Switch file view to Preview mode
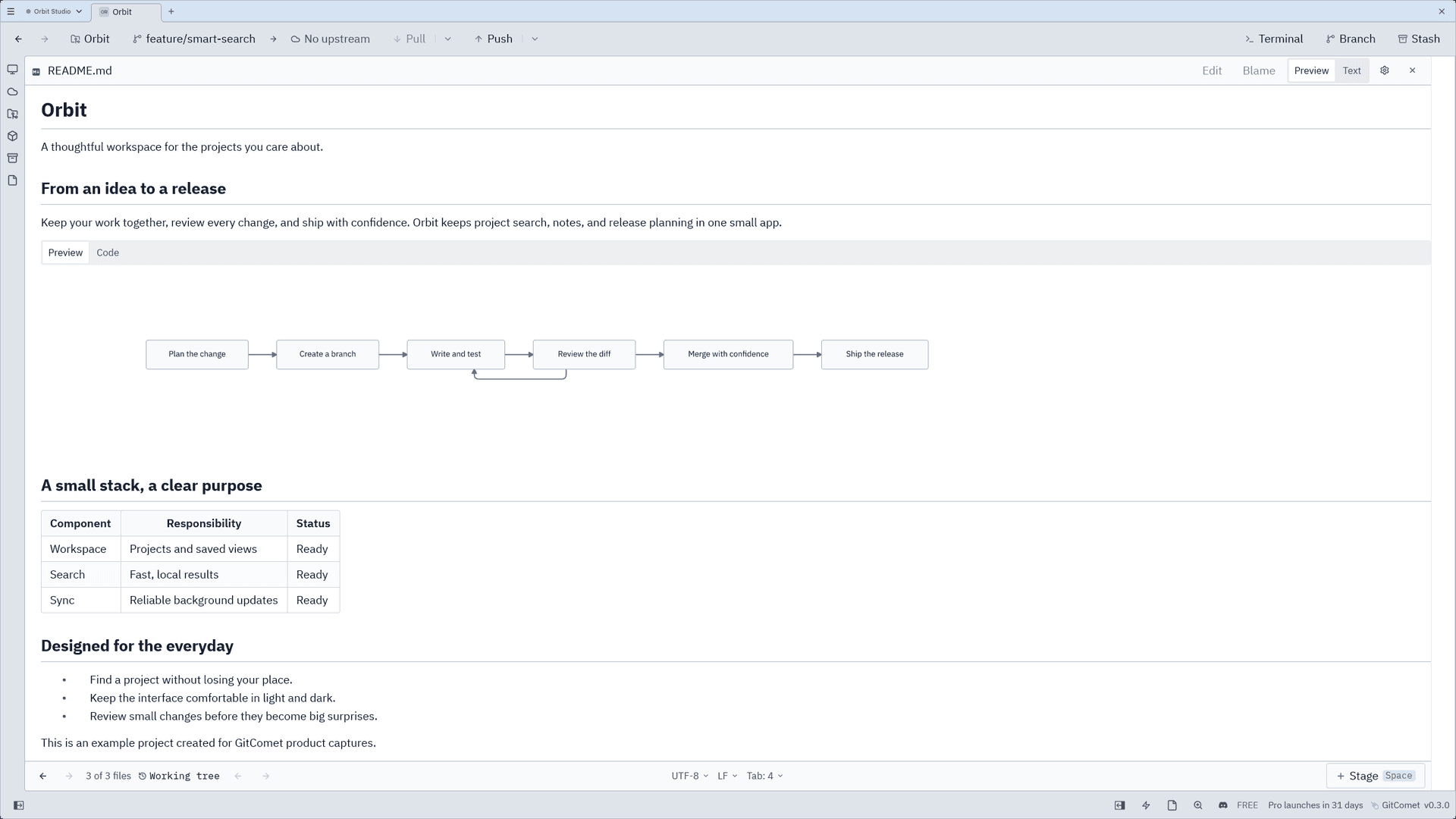 [x=1311, y=71]
